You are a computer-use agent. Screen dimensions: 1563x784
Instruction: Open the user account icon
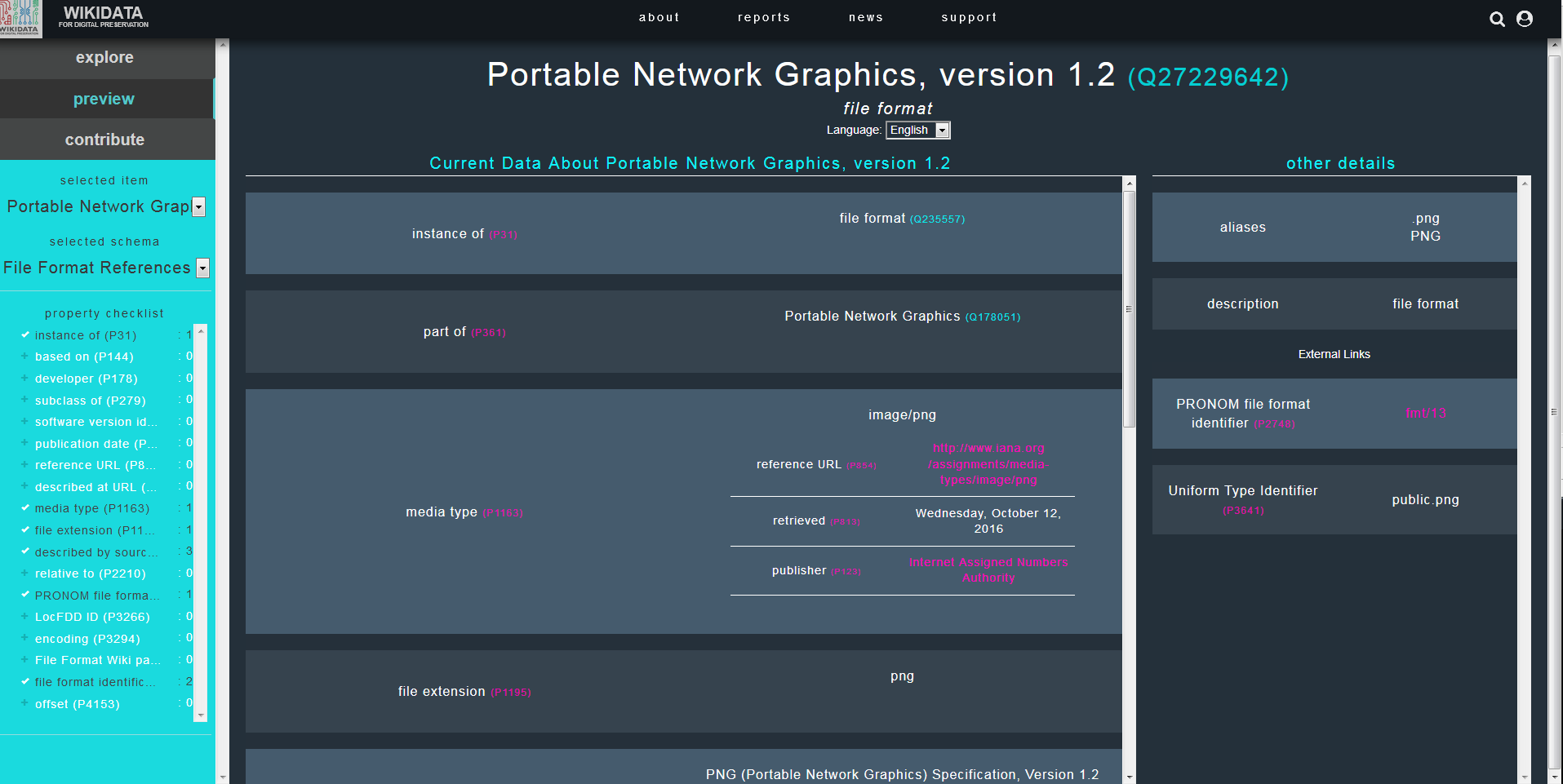point(1524,19)
